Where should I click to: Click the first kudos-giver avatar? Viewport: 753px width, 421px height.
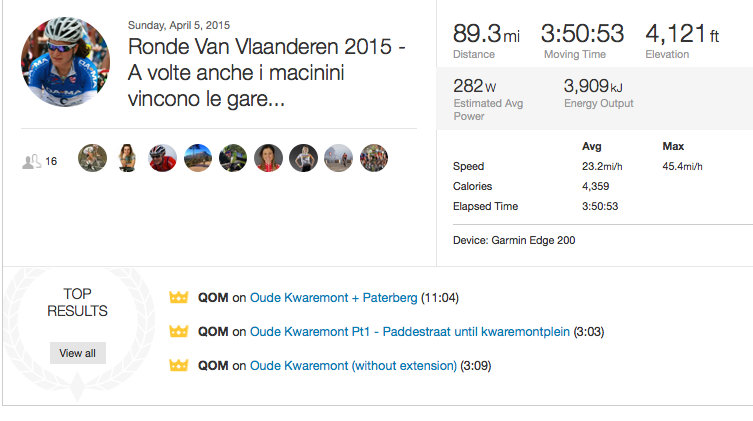tap(92, 158)
